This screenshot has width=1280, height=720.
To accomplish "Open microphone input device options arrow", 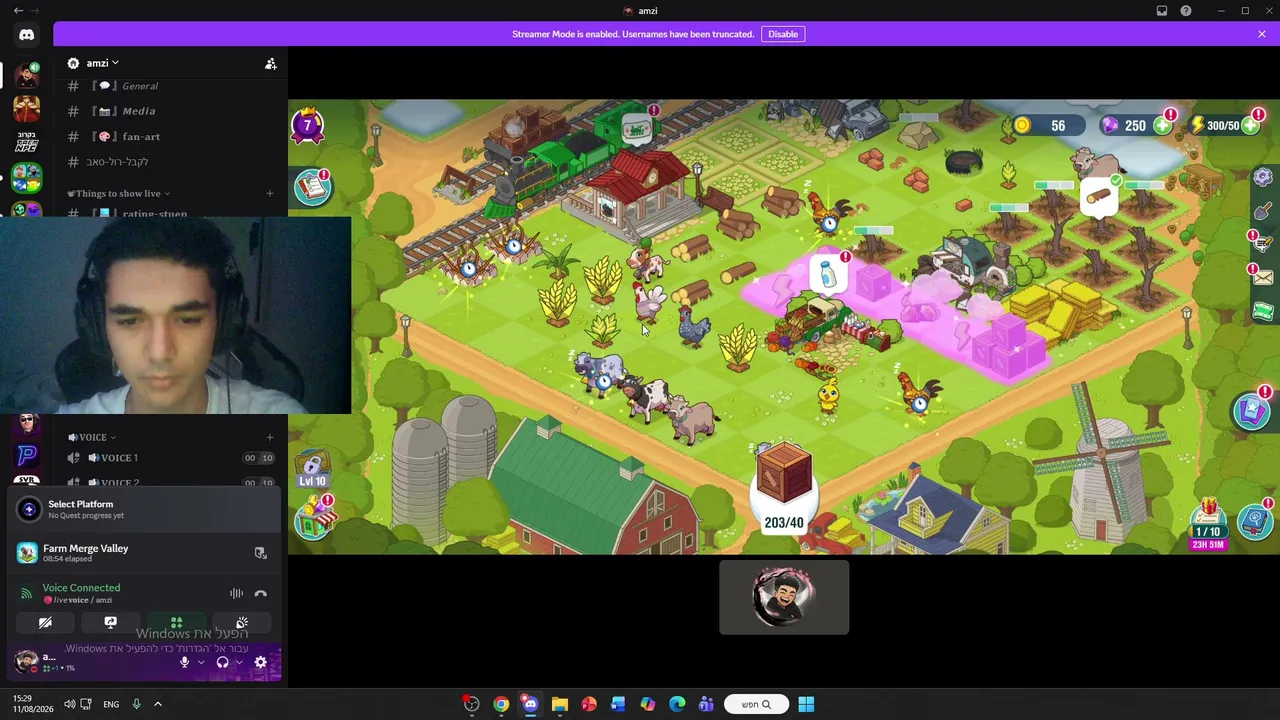I will 201,662.
